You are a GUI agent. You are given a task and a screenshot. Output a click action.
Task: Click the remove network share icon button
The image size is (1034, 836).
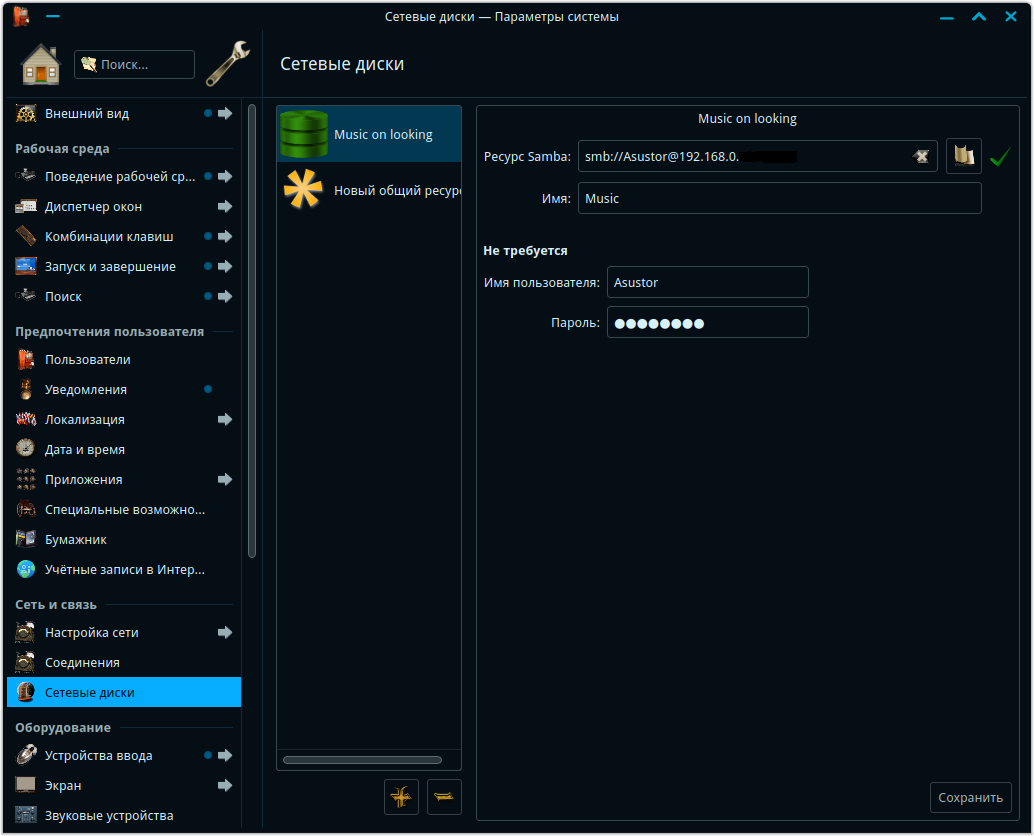[x=444, y=797]
